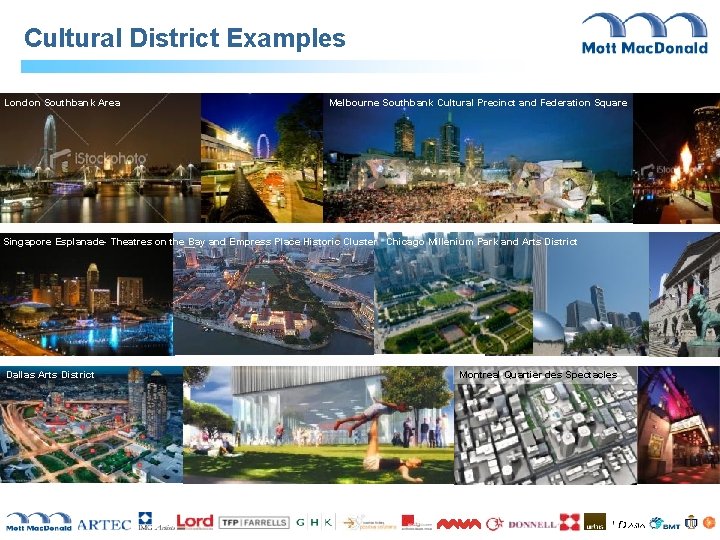The image size is (720, 540).
Task: Open the Art Institute lion statue photo
Action: point(685,294)
